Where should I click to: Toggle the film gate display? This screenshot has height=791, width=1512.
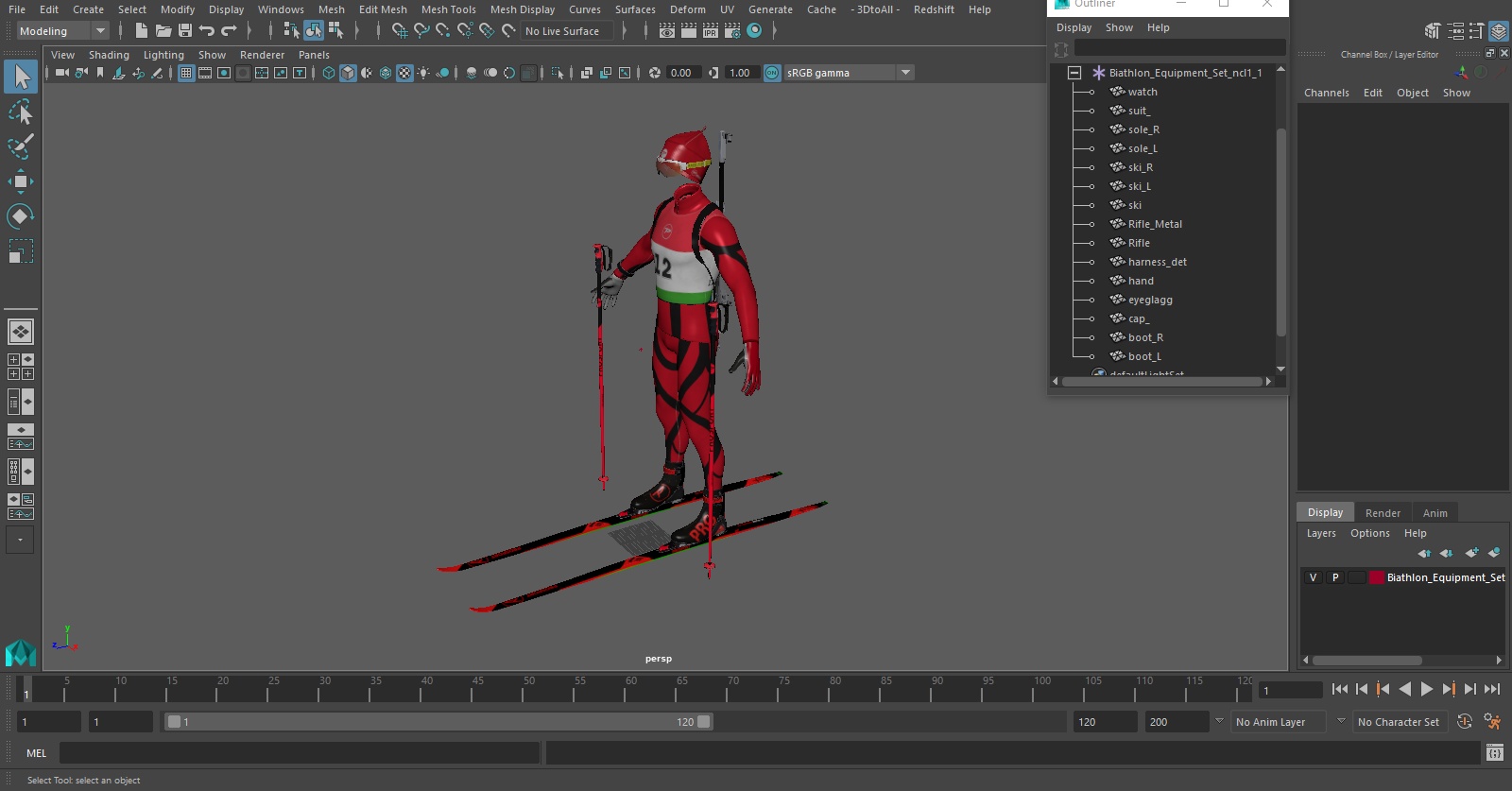205,73
